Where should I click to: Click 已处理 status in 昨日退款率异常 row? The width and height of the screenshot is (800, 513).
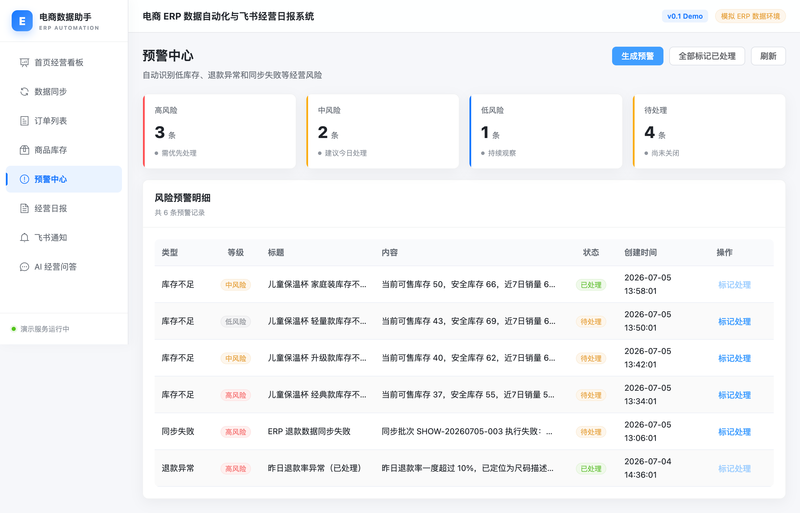coord(591,469)
